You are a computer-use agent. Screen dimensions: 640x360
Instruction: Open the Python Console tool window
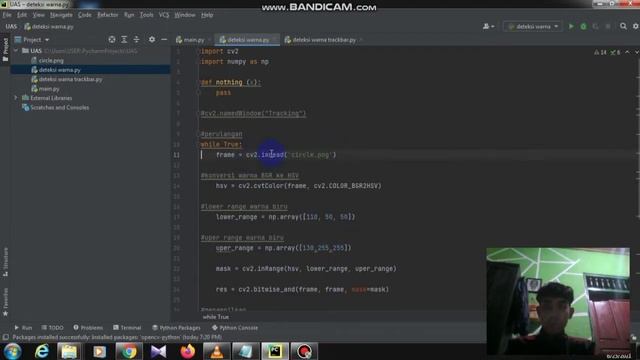click(x=235, y=327)
